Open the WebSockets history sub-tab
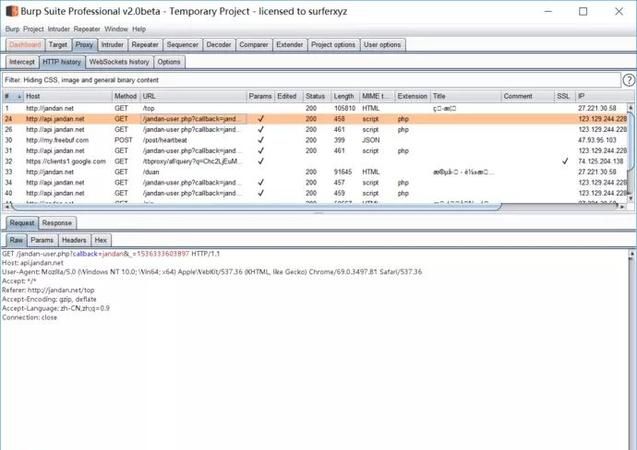This screenshot has height=450, width=637. tap(119, 62)
